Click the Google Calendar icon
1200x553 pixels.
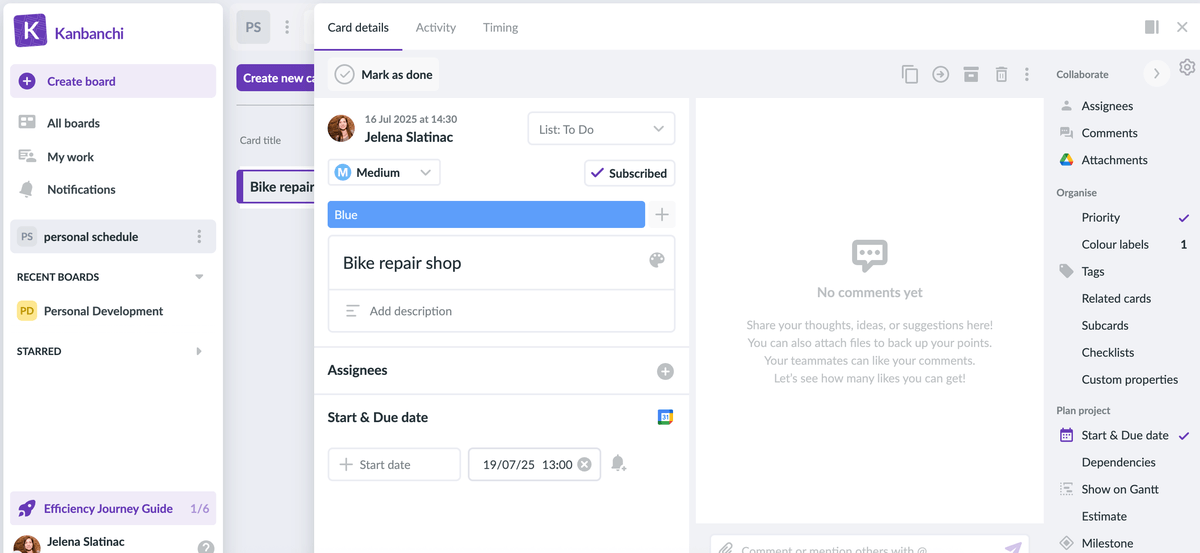tap(665, 417)
